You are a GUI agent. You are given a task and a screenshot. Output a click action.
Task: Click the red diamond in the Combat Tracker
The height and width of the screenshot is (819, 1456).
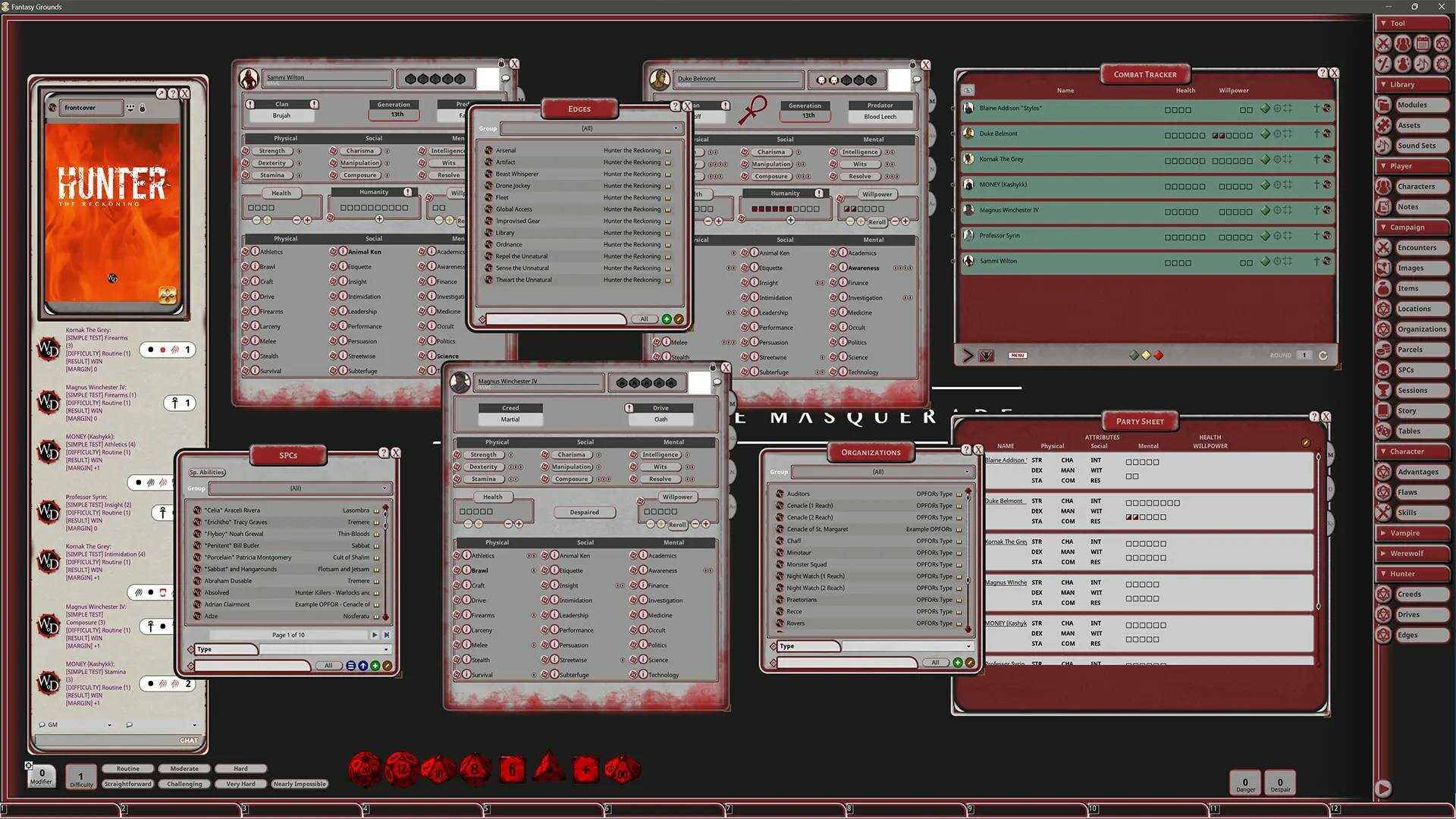tap(1159, 355)
